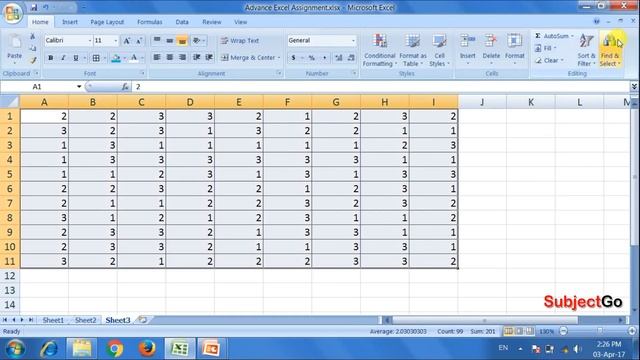Open Find & Select menu
640x360 pixels.
(610, 50)
